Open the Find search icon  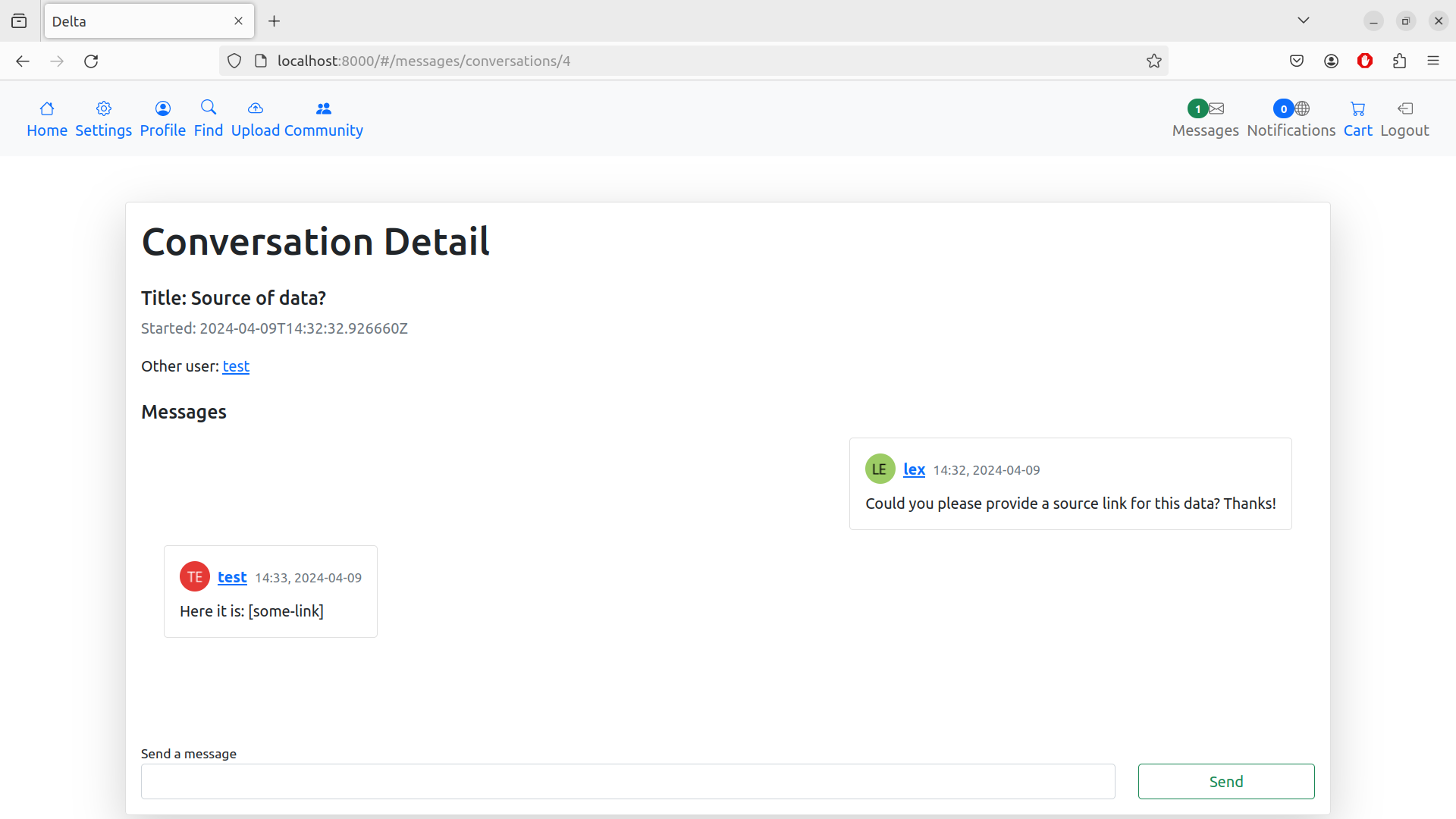tap(209, 108)
